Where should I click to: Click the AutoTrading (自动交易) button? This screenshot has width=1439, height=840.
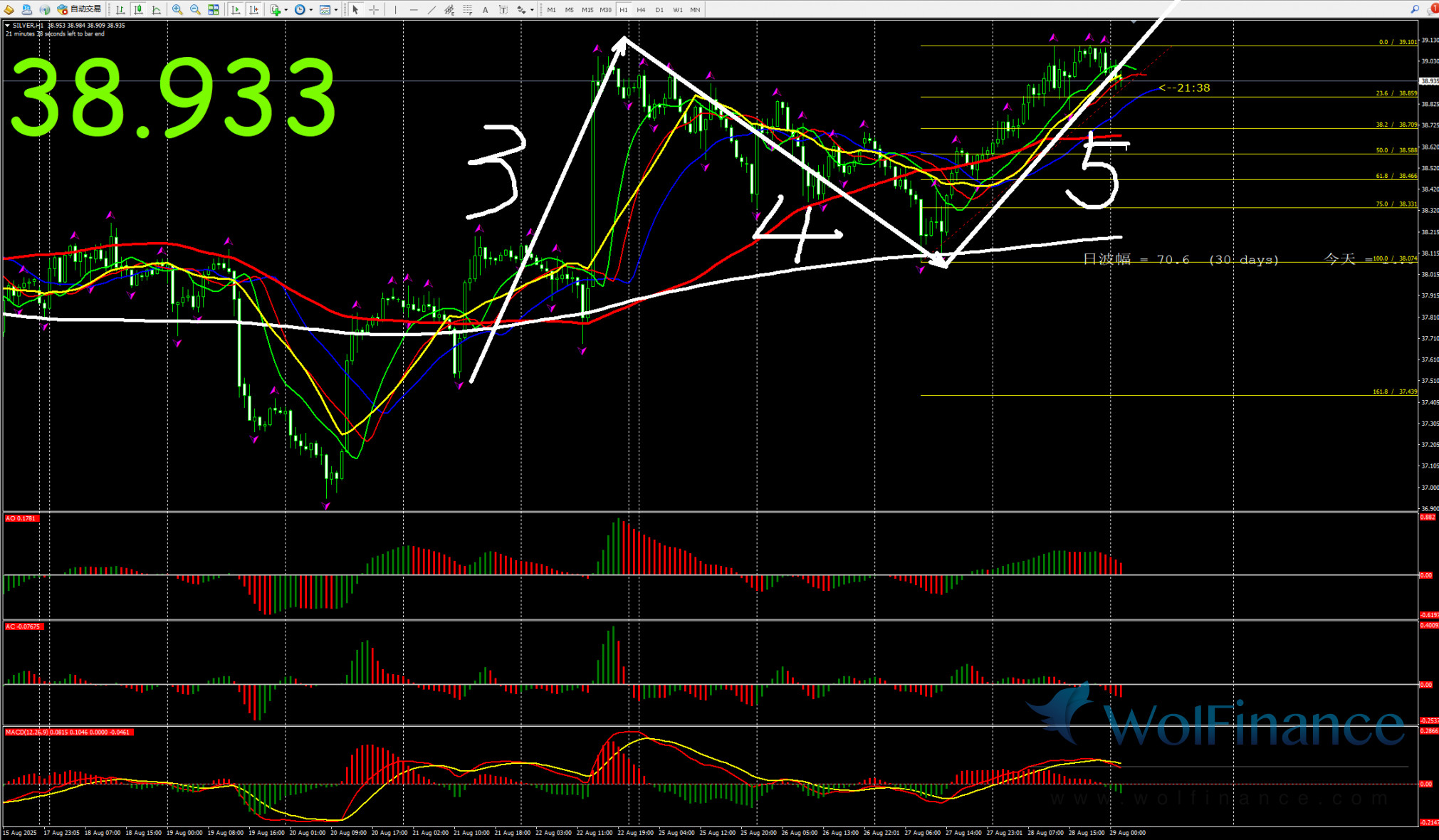[x=80, y=9]
